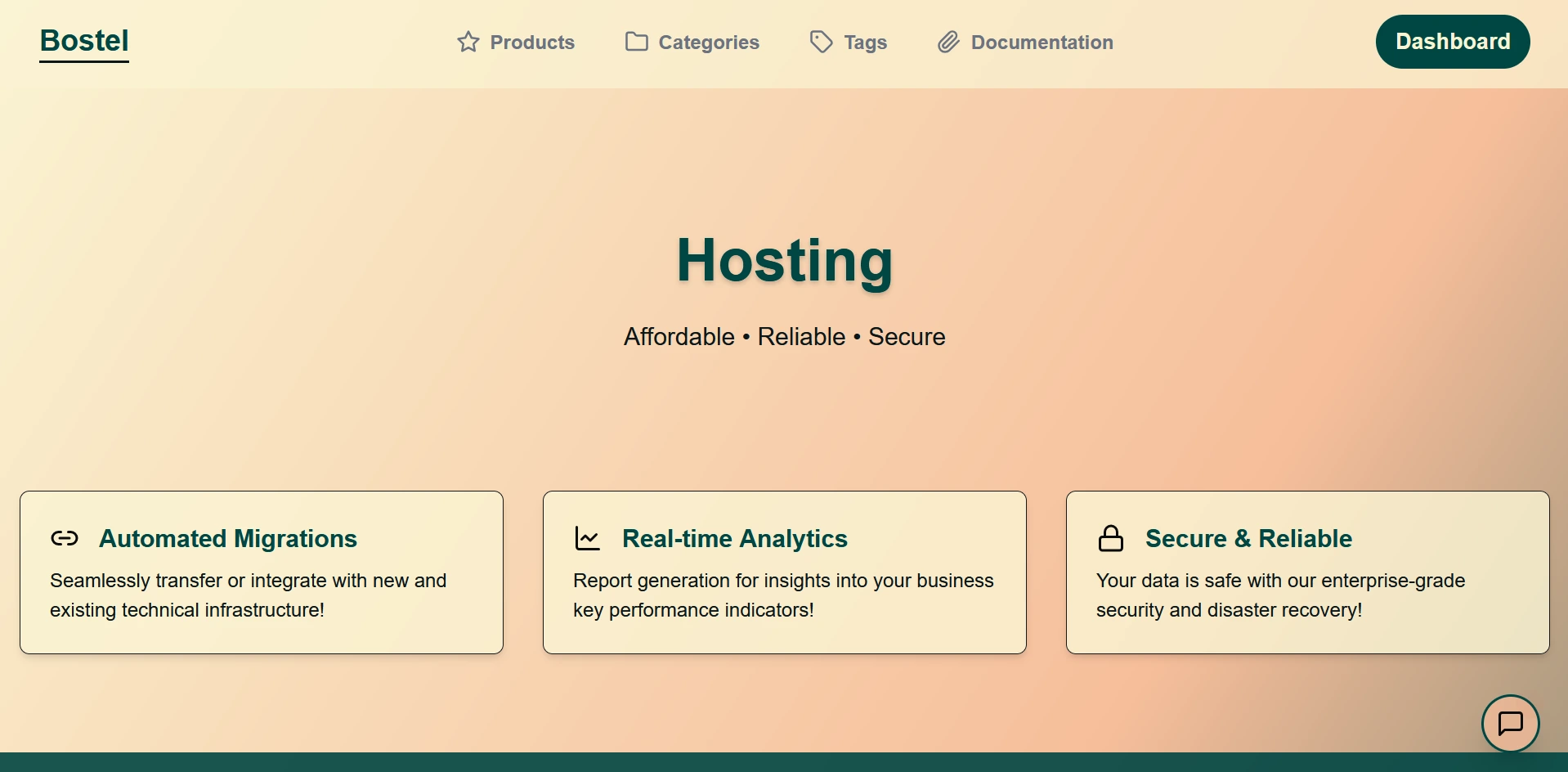The image size is (1568, 772).
Task: Click the star icon beside Products
Action: [468, 42]
